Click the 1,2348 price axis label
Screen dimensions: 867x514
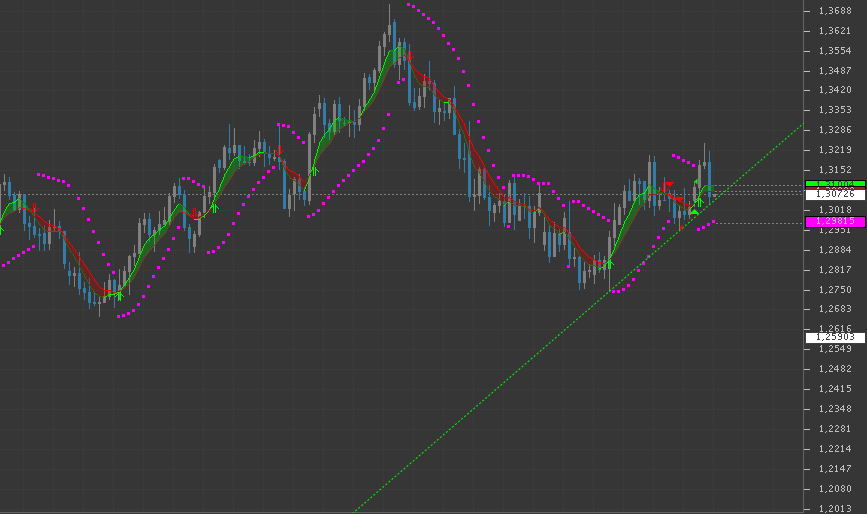tap(835, 409)
